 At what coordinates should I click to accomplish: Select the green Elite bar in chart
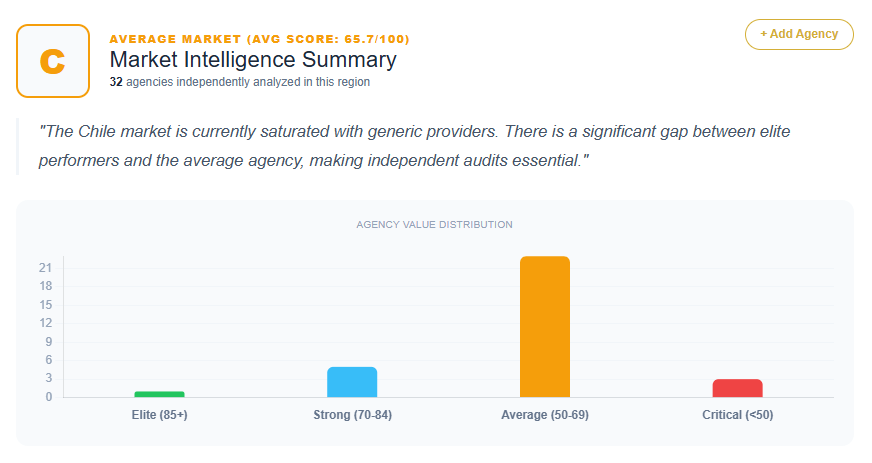160,393
